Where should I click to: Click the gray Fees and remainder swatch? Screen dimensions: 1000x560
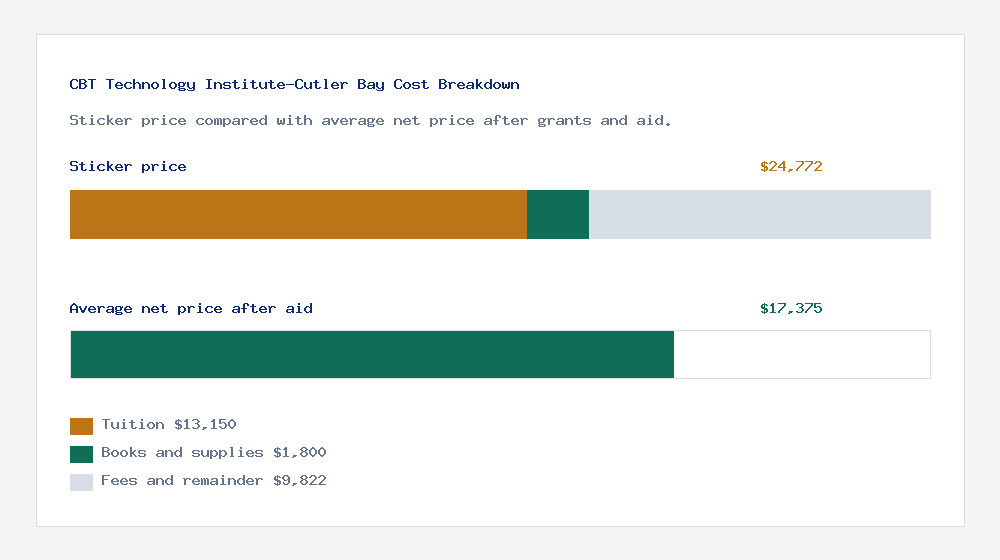point(81,482)
